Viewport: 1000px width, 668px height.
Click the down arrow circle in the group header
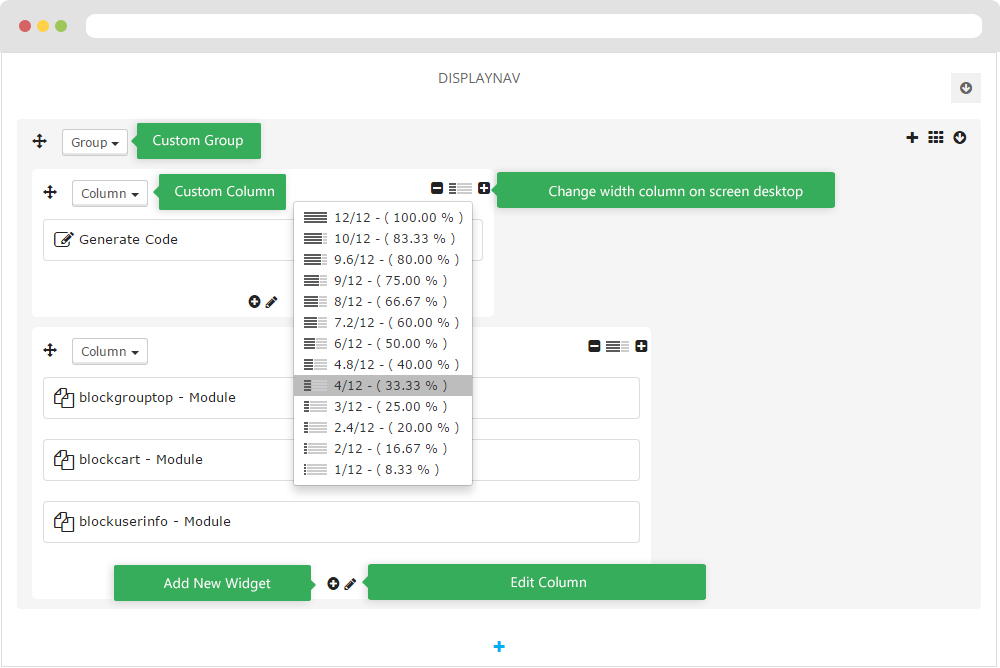pos(960,138)
